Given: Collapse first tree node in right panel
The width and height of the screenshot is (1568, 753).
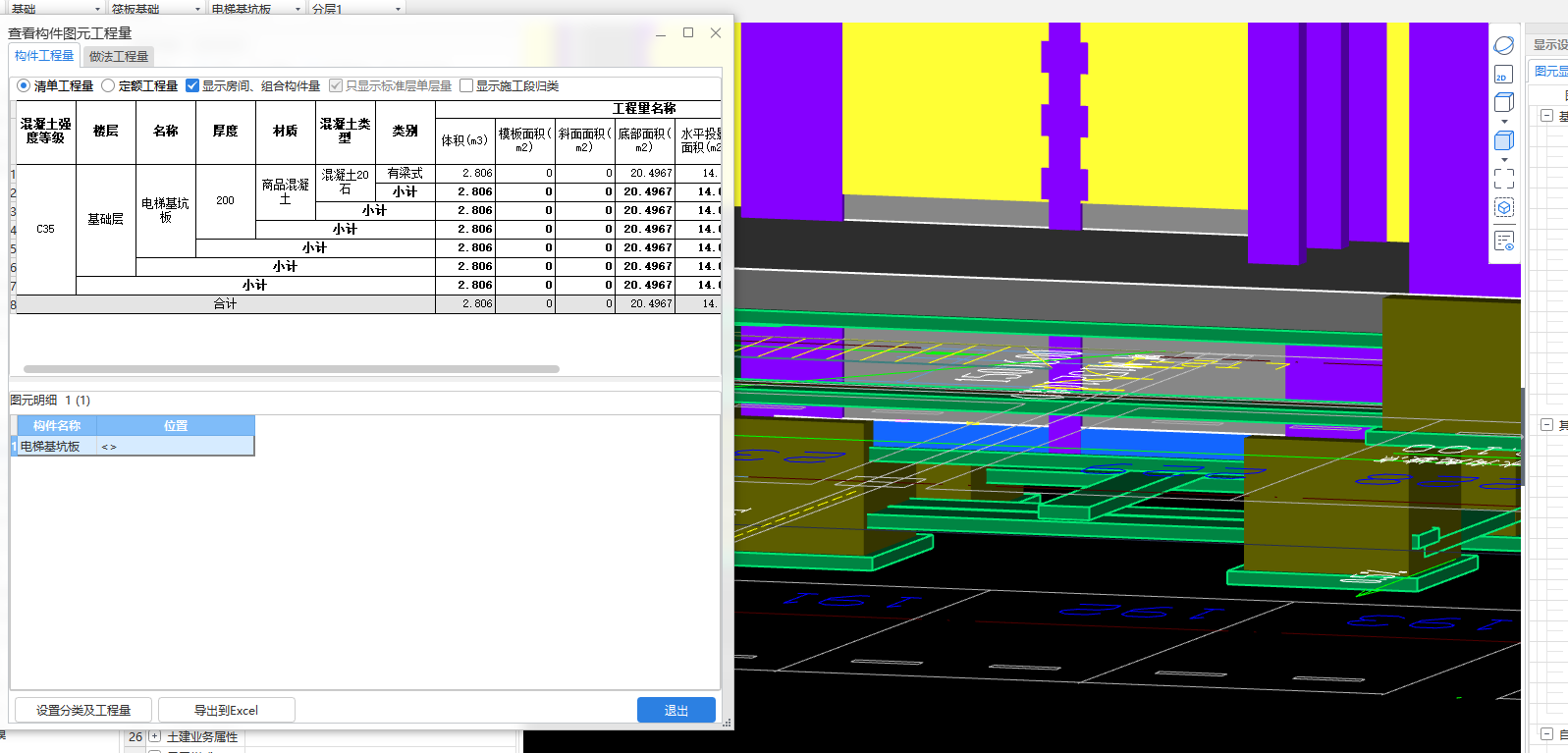Looking at the screenshot, I should pos(1547,116).
